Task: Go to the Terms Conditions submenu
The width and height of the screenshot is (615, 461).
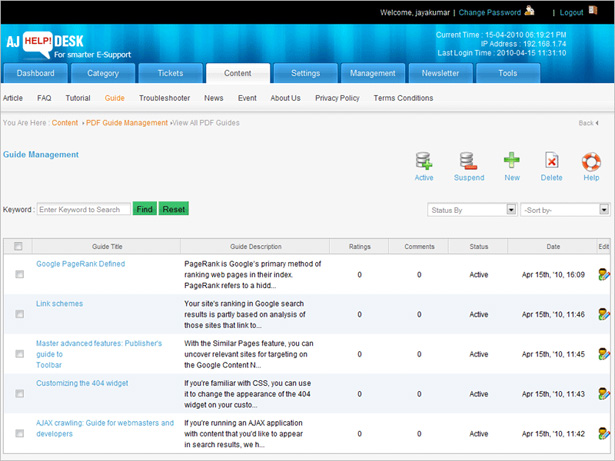Action: pyautogui.click(x=403, y=98)
